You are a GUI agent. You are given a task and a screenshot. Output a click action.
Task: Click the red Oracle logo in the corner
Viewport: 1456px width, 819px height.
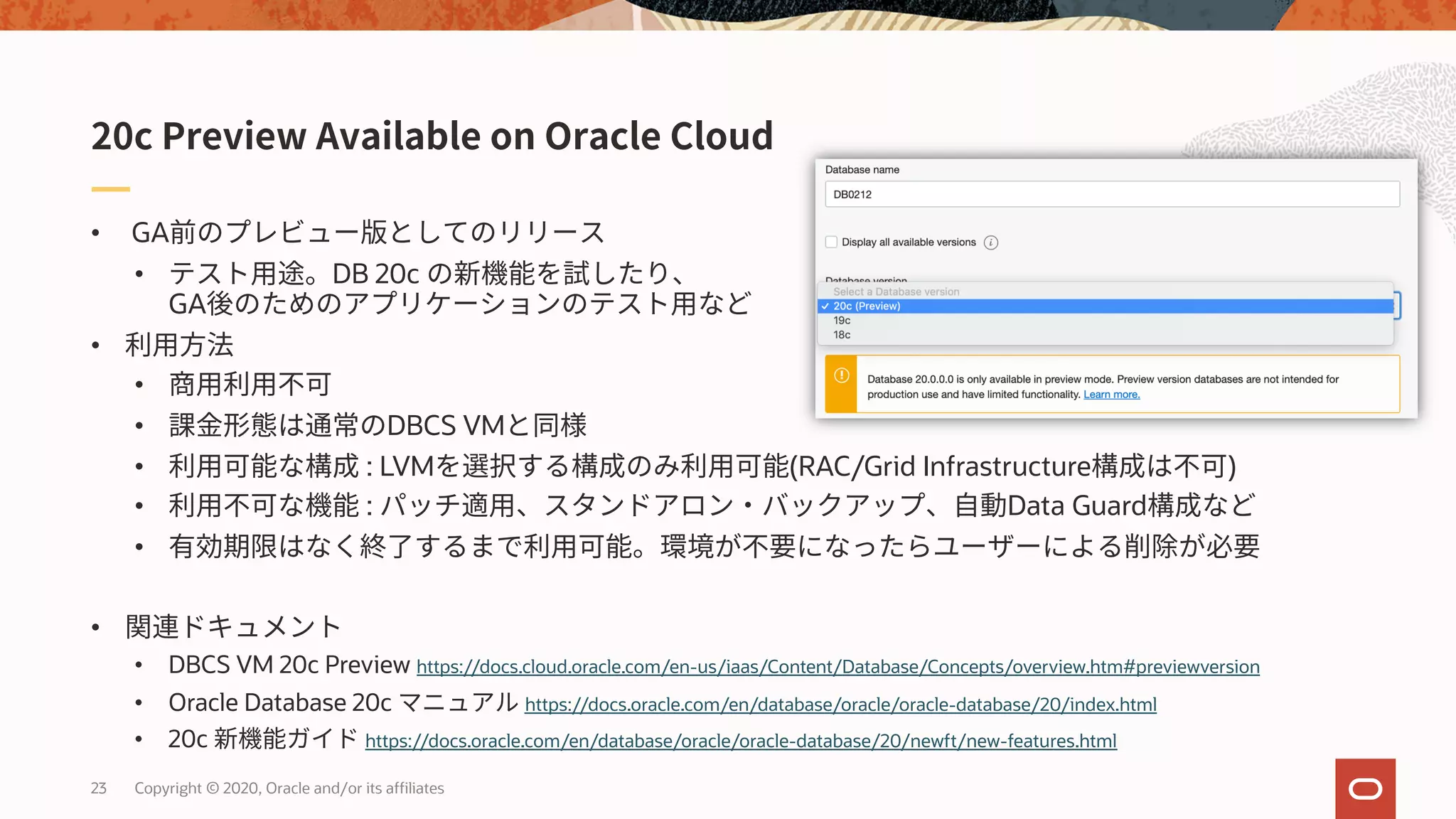coord(1365,788)
